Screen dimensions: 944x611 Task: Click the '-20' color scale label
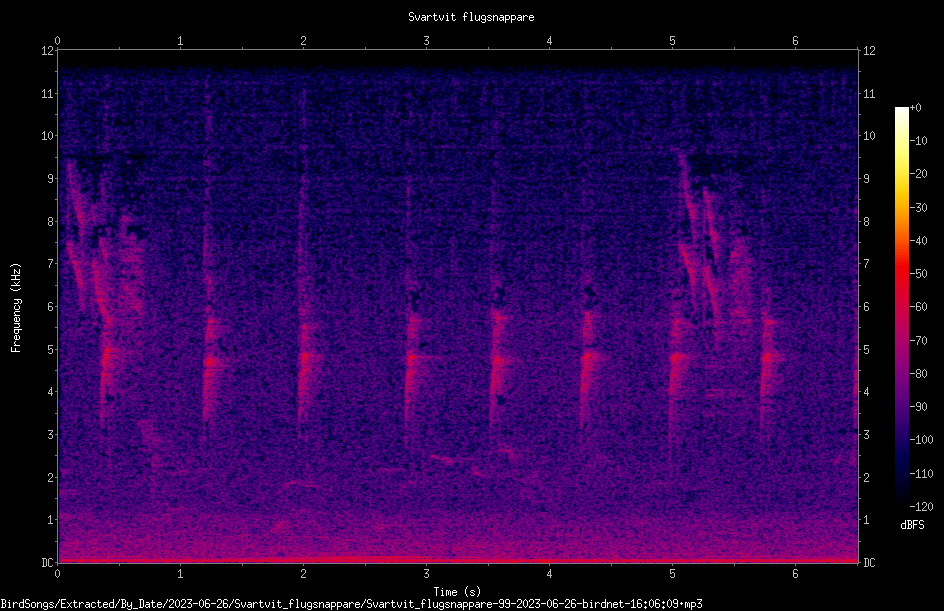coord(918,174)
